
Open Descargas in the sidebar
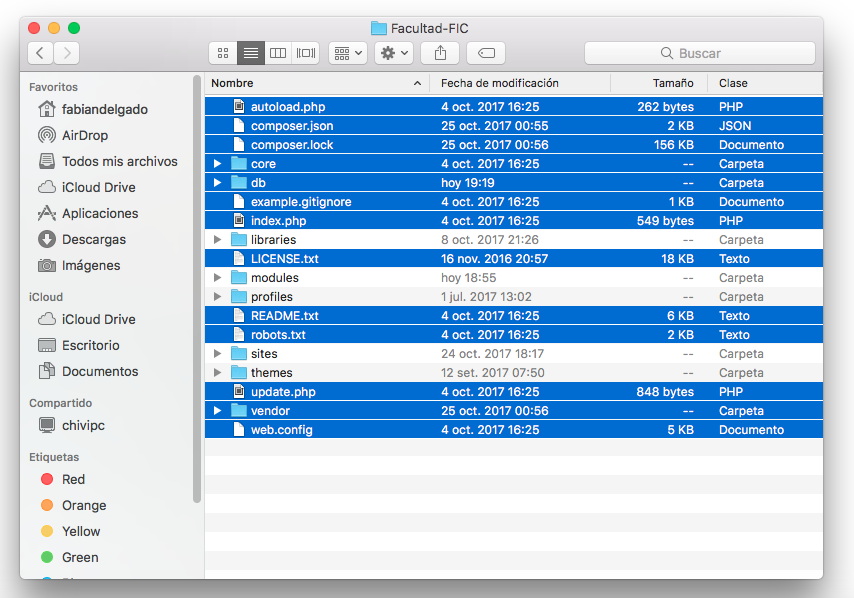tap(93, 239)
